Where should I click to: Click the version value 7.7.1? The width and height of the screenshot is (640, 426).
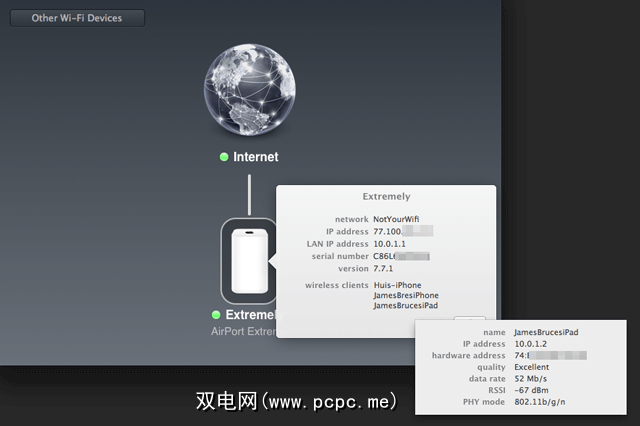383,268
